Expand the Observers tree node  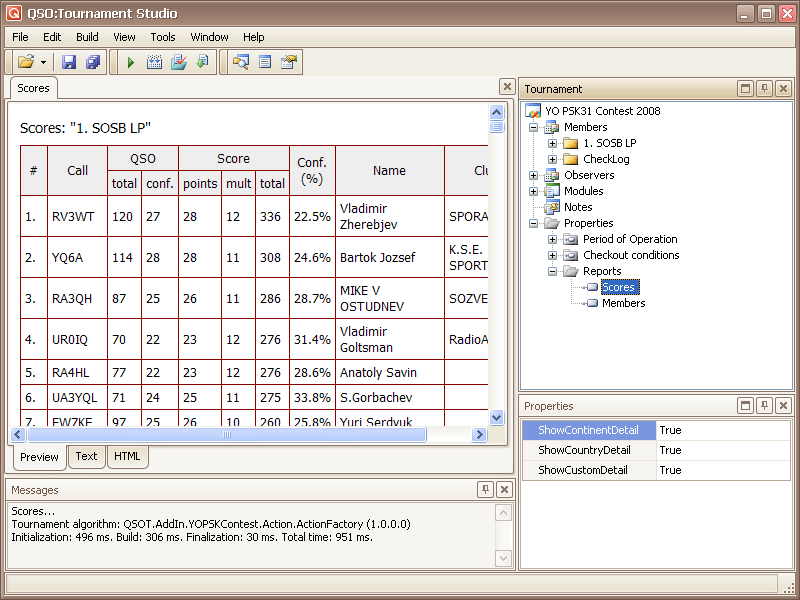[534, 175]
